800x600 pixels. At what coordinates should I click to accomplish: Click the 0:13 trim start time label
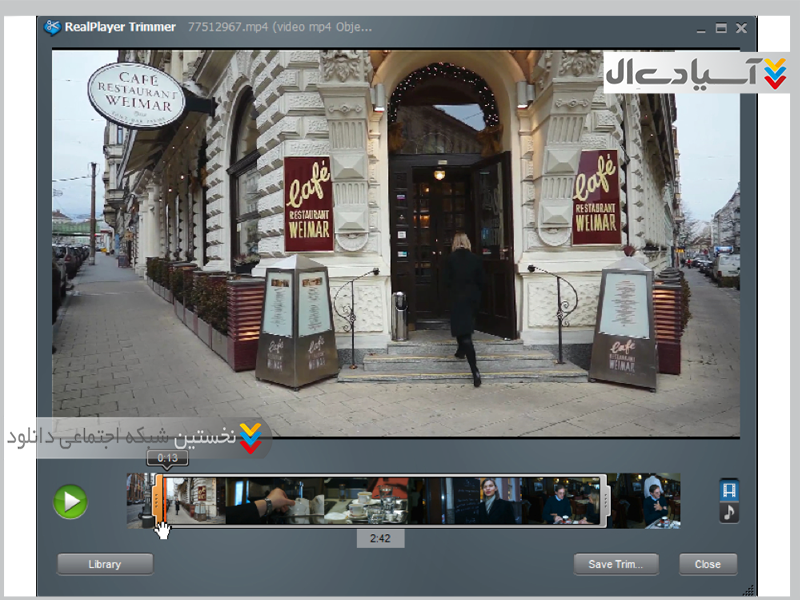pos(167,458)
